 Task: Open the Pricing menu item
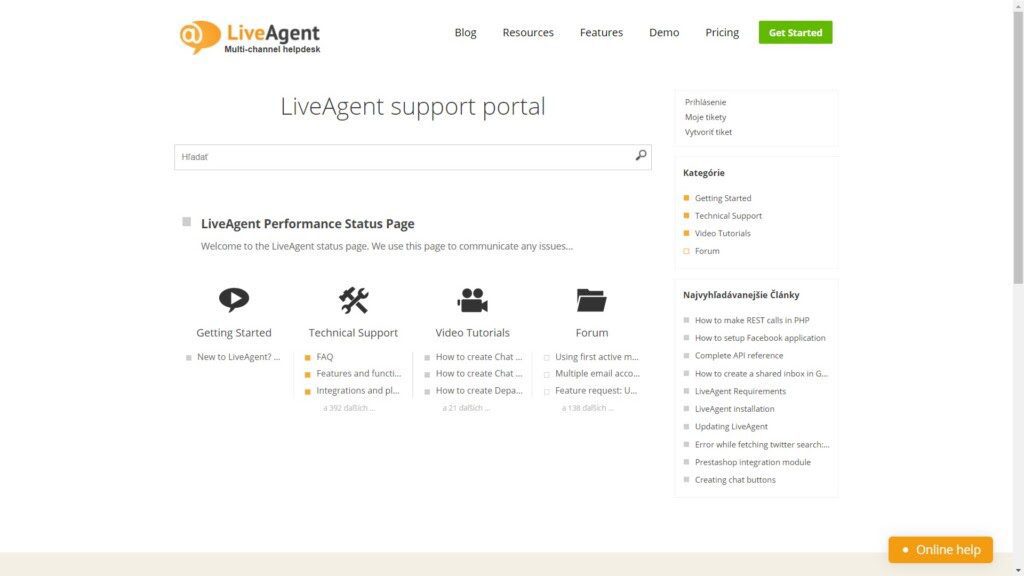coord(721,32)
